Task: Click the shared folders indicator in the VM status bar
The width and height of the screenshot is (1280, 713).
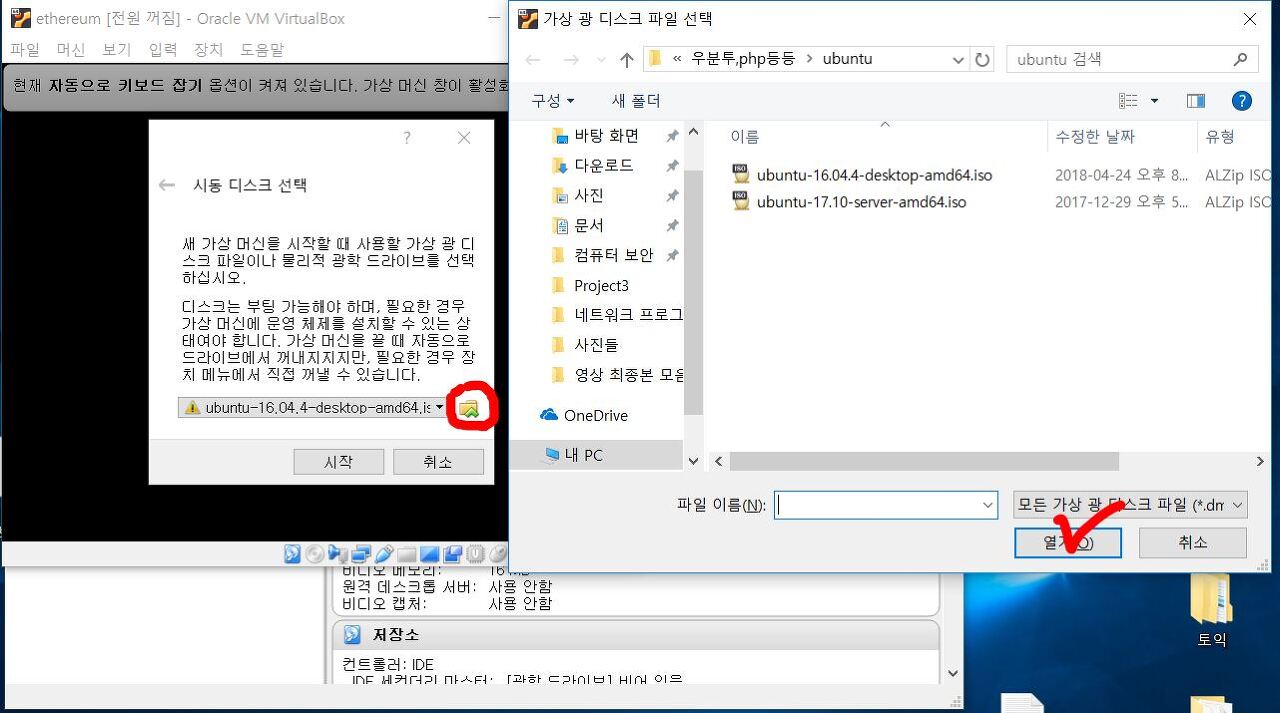Action: click(x=406, y=554)
